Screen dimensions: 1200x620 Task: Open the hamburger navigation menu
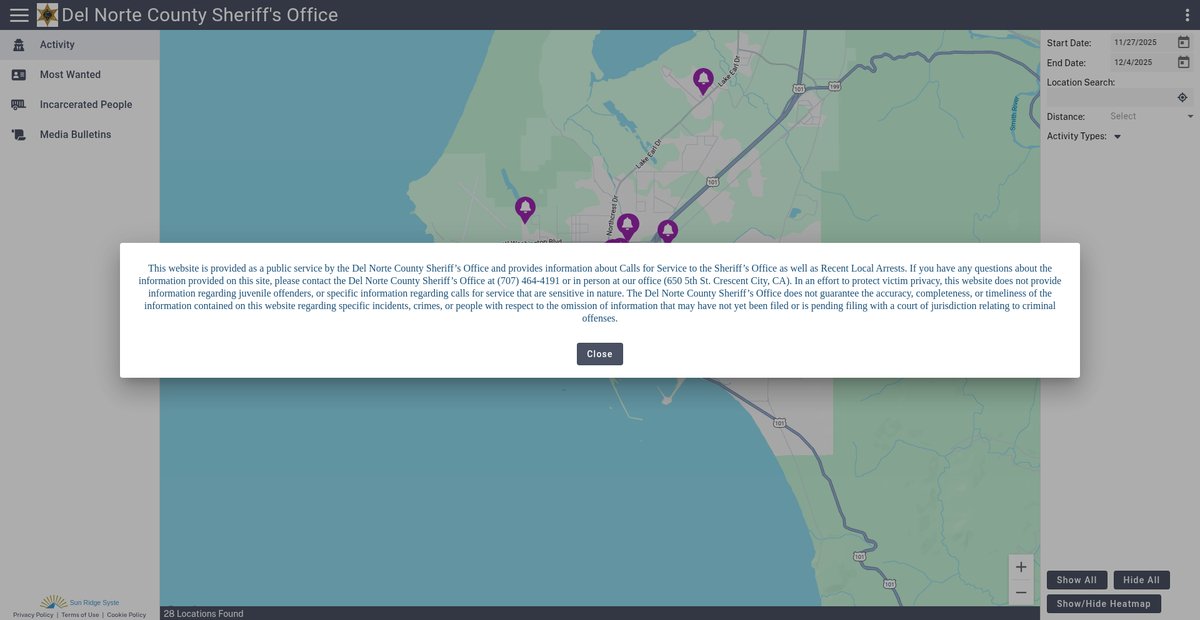(19, 15)
